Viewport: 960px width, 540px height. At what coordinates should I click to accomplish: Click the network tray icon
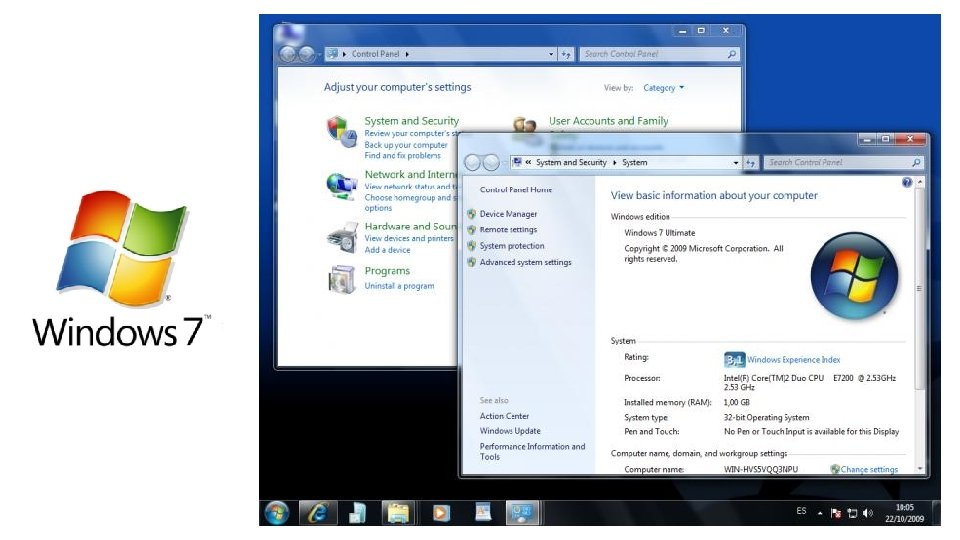(852, 514)
